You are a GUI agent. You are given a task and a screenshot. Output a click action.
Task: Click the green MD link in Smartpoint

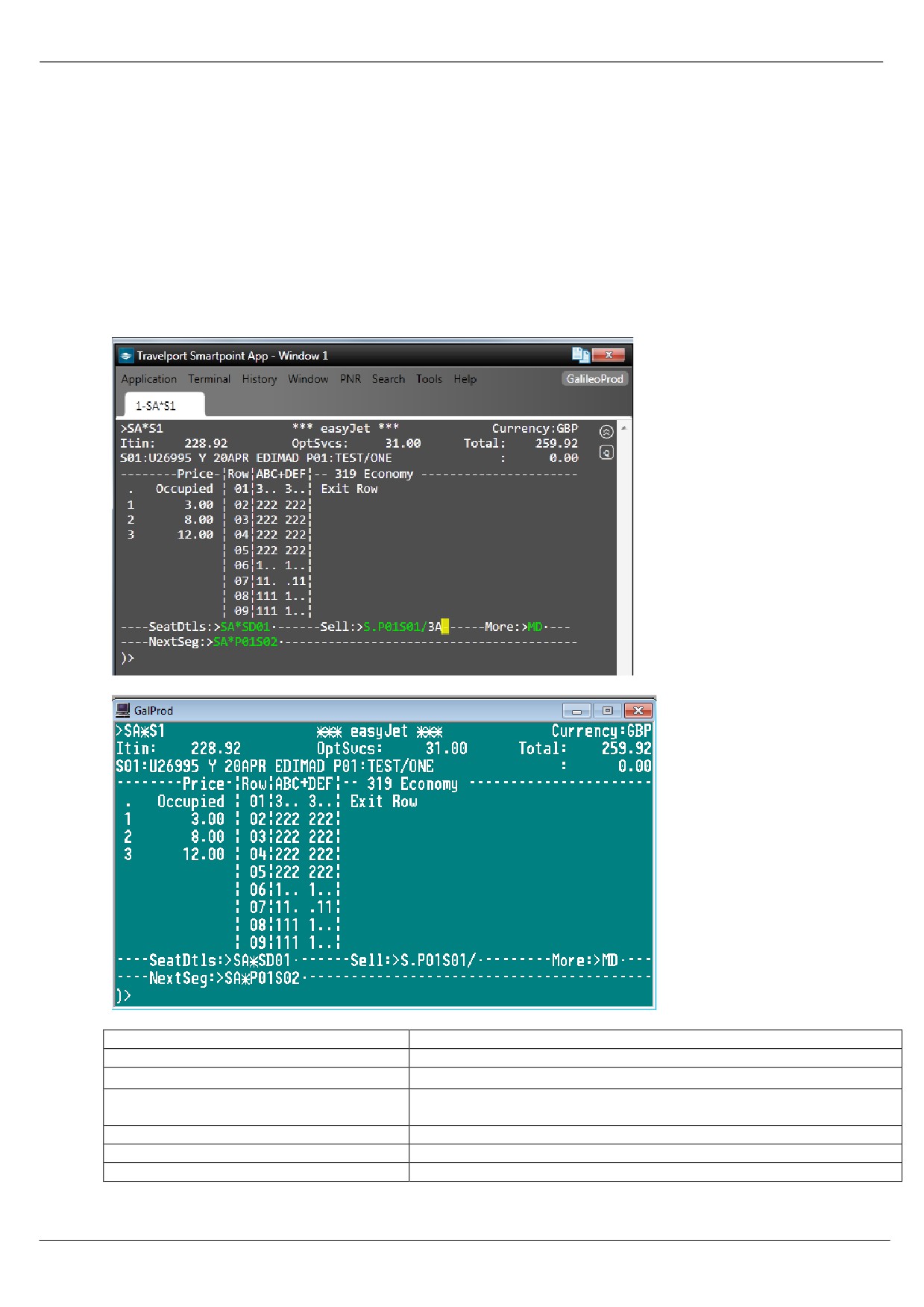tap(535, 627)
